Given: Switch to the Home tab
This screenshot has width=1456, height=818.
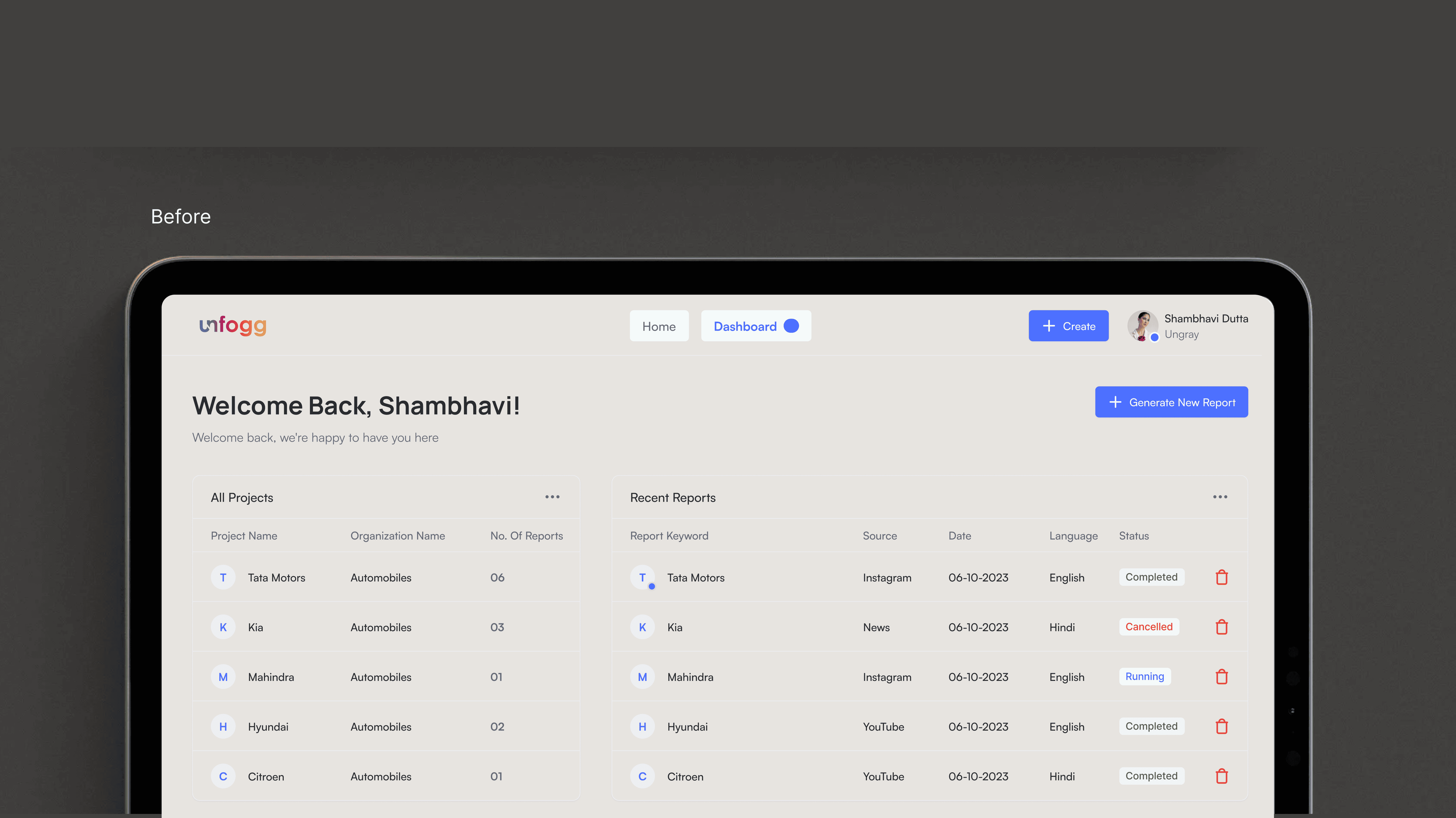Looking at the screenshot, I should (659, 326).
